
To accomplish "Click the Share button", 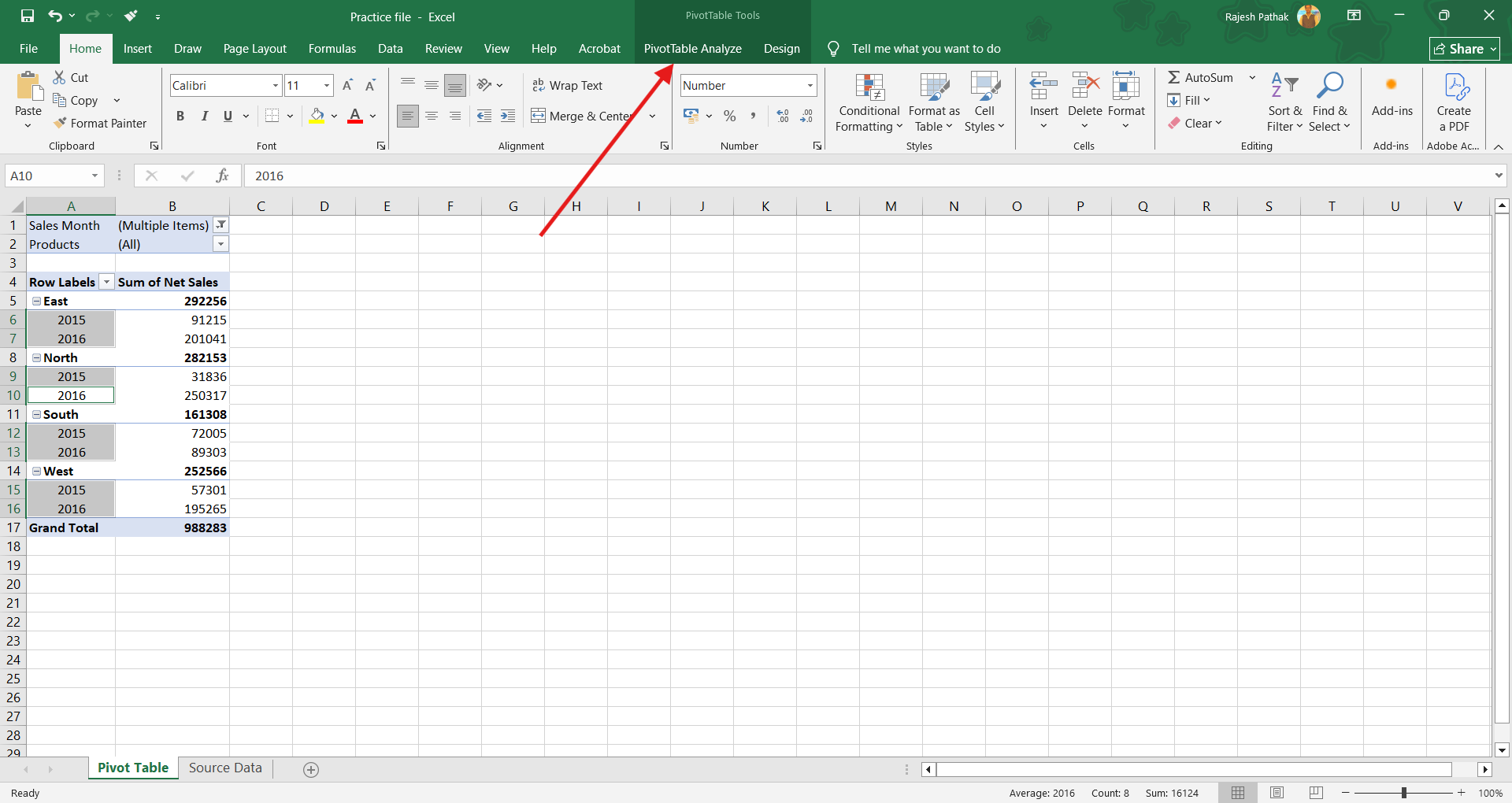I will [1463, 49].
